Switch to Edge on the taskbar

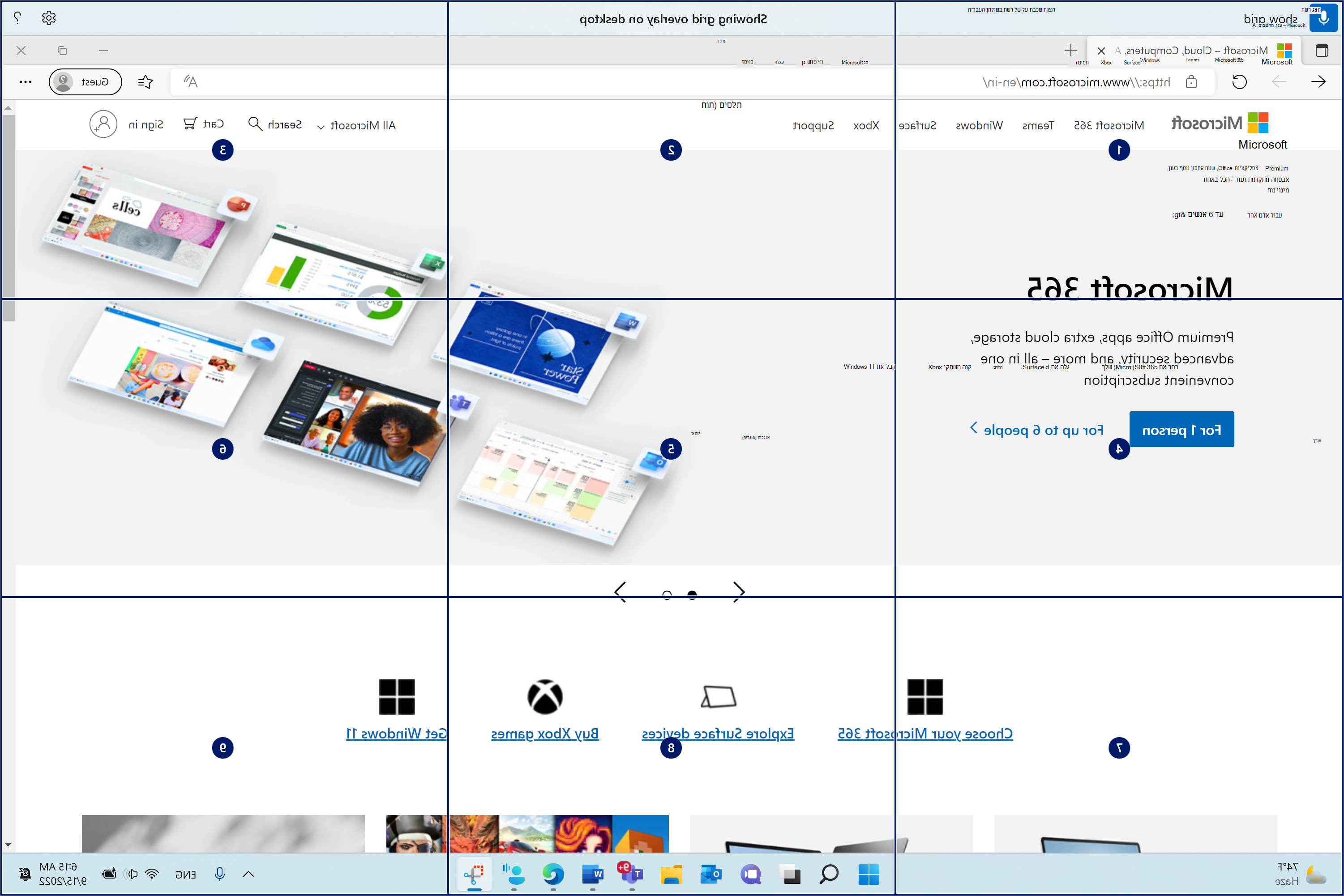point(553,874)
